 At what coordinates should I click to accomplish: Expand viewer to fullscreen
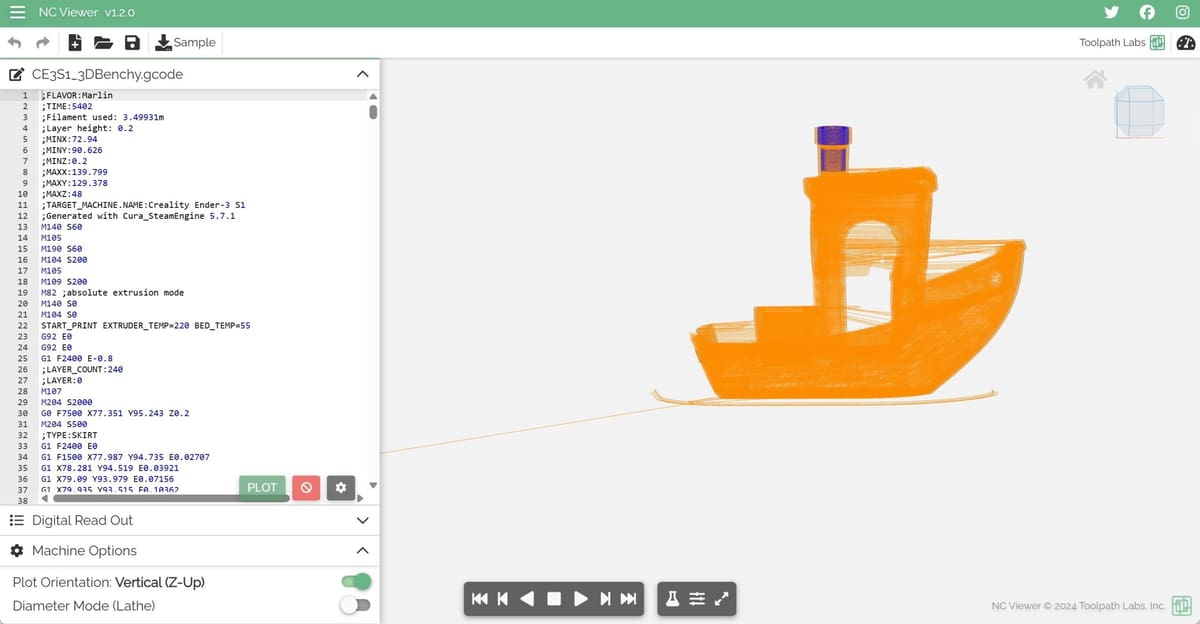[x=721, y=599]
